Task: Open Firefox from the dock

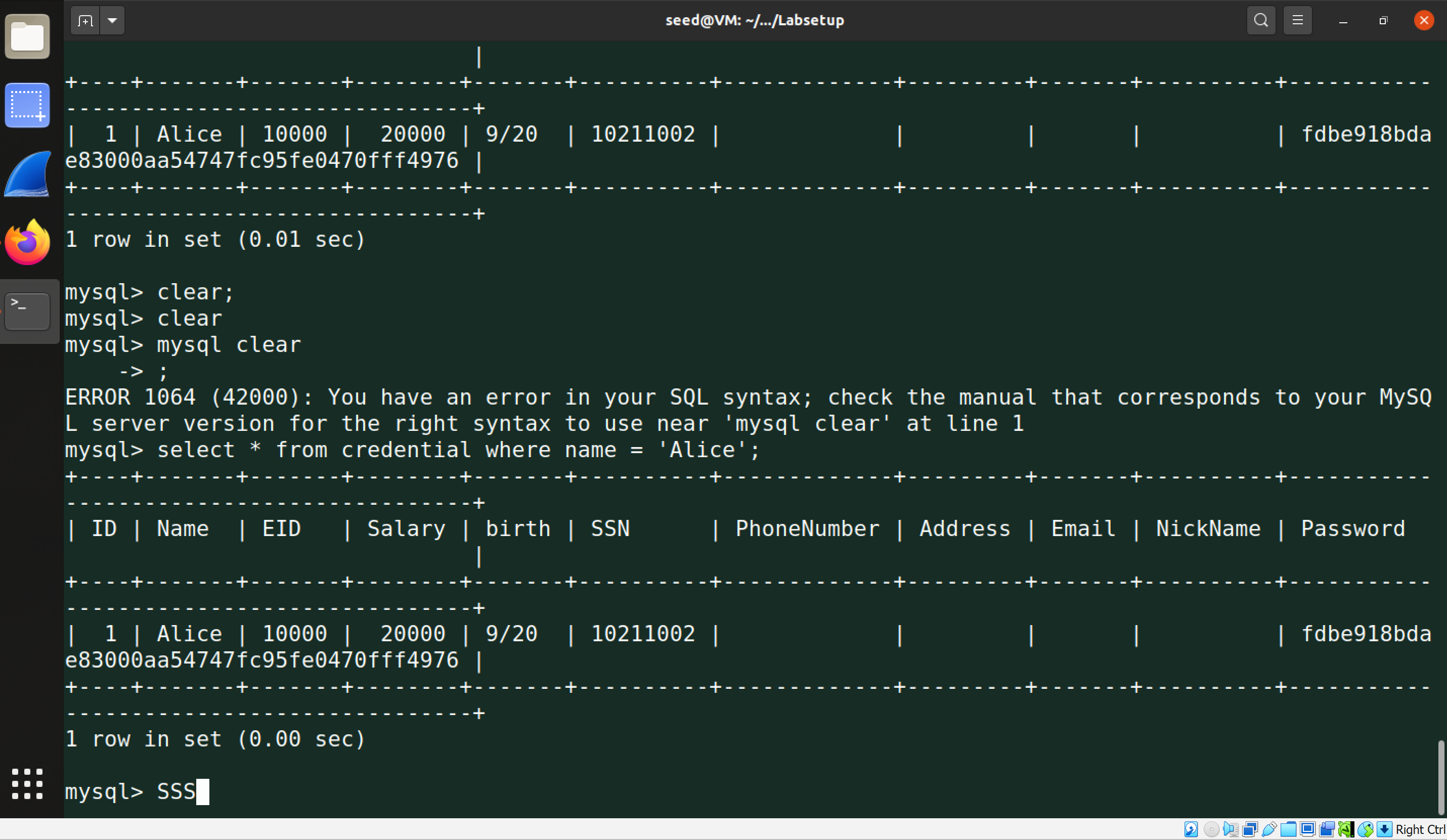Action: tap(27, 242)
